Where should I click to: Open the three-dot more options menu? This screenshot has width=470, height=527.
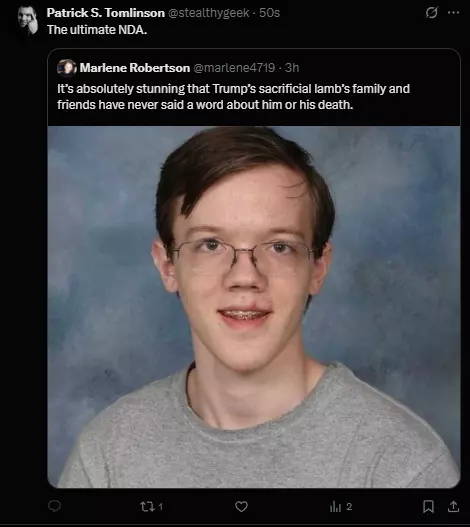tap(454, 13)
